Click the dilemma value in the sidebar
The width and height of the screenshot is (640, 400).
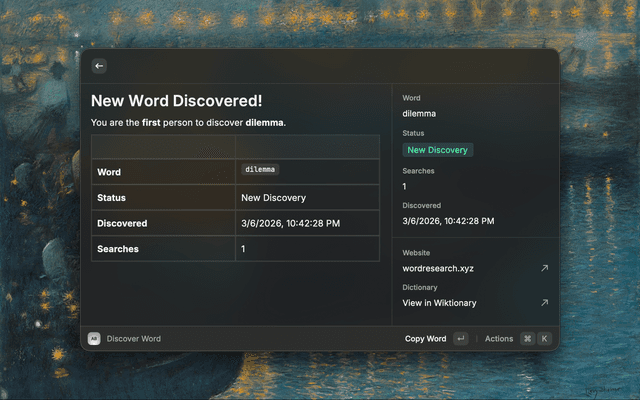[419, 114]
